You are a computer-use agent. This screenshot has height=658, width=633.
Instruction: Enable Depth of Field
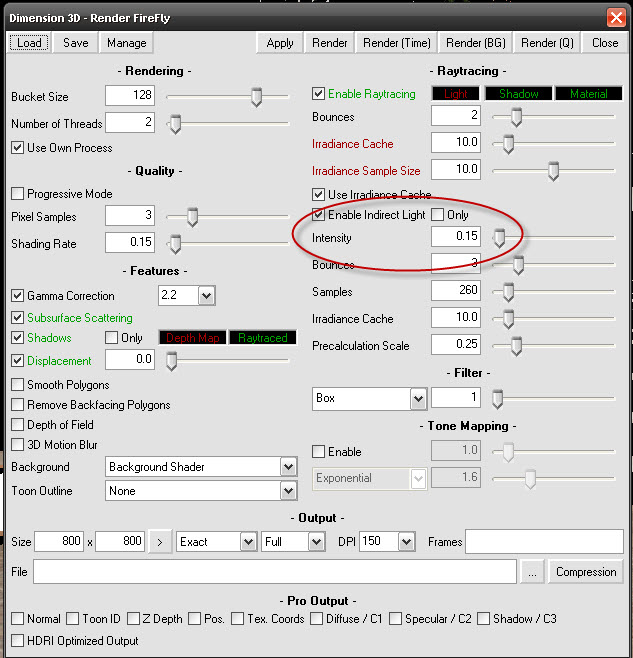[x=17, y=425]
